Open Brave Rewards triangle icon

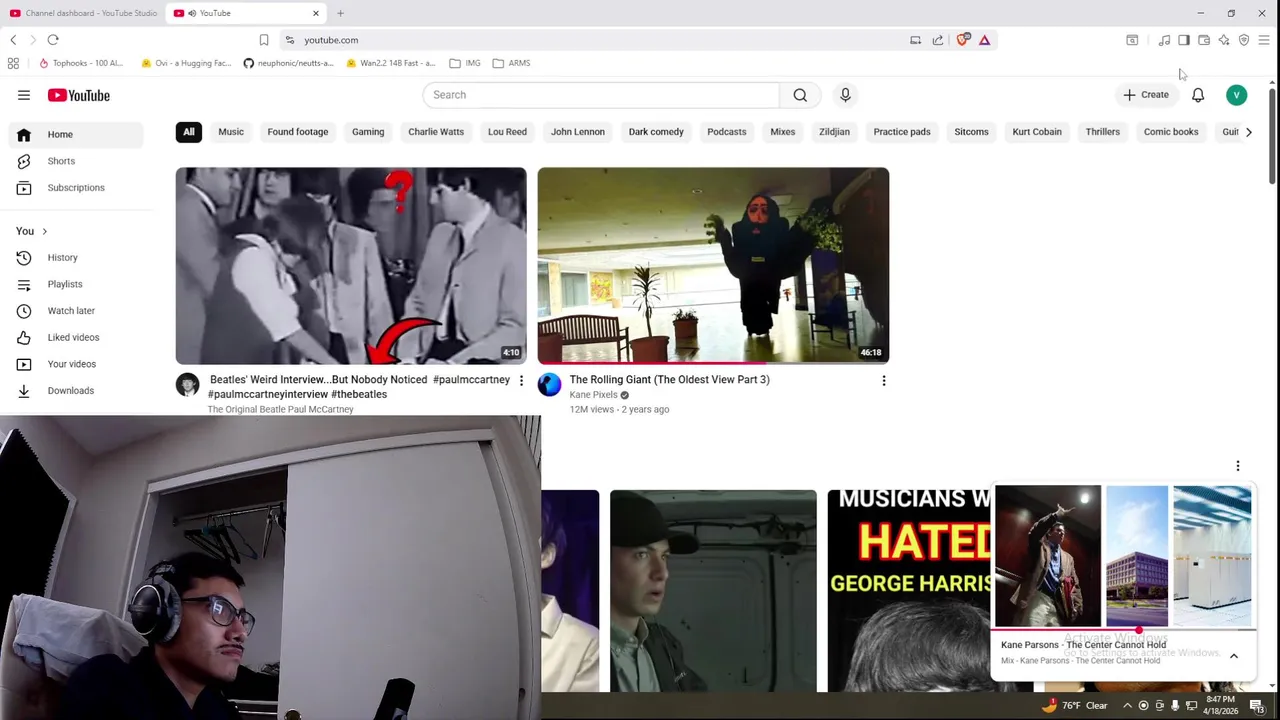(x=984, y=40)
